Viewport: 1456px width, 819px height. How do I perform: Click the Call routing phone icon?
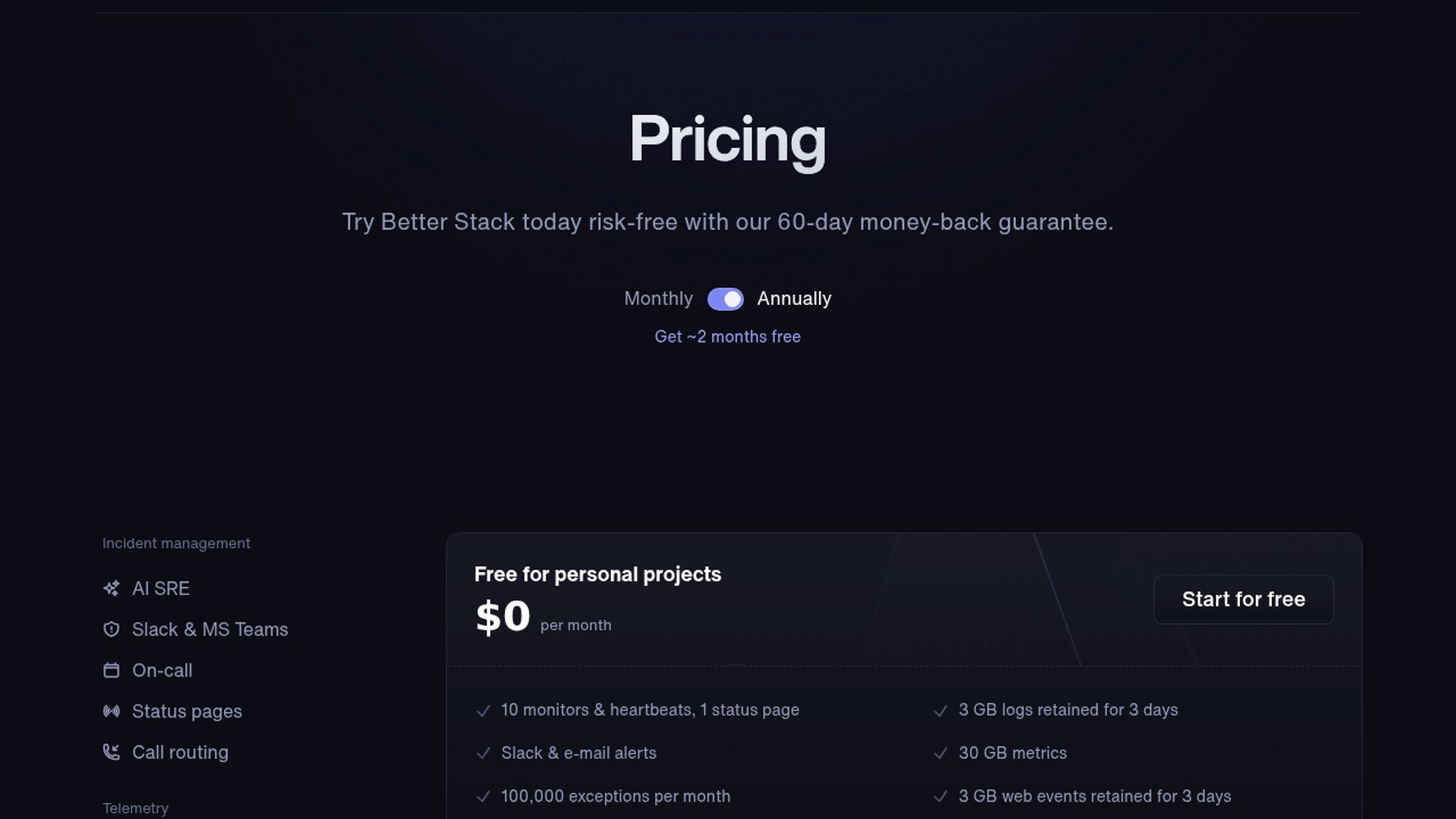111,752
